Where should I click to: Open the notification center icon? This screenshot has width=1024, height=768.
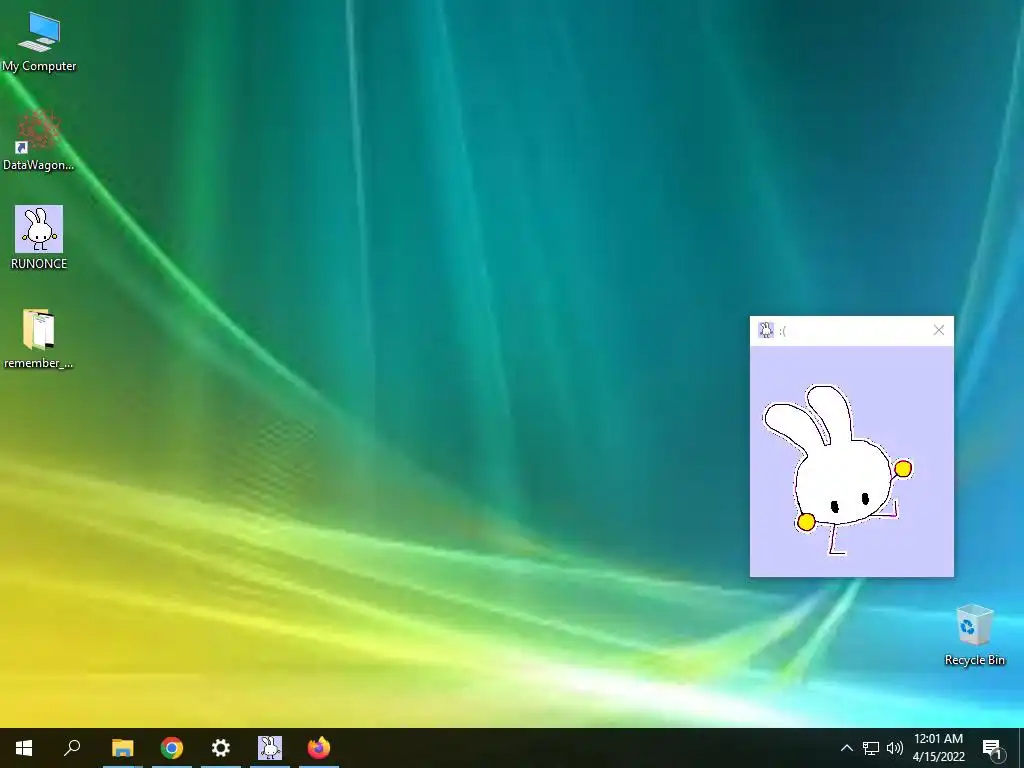click(x=991, y=748)
